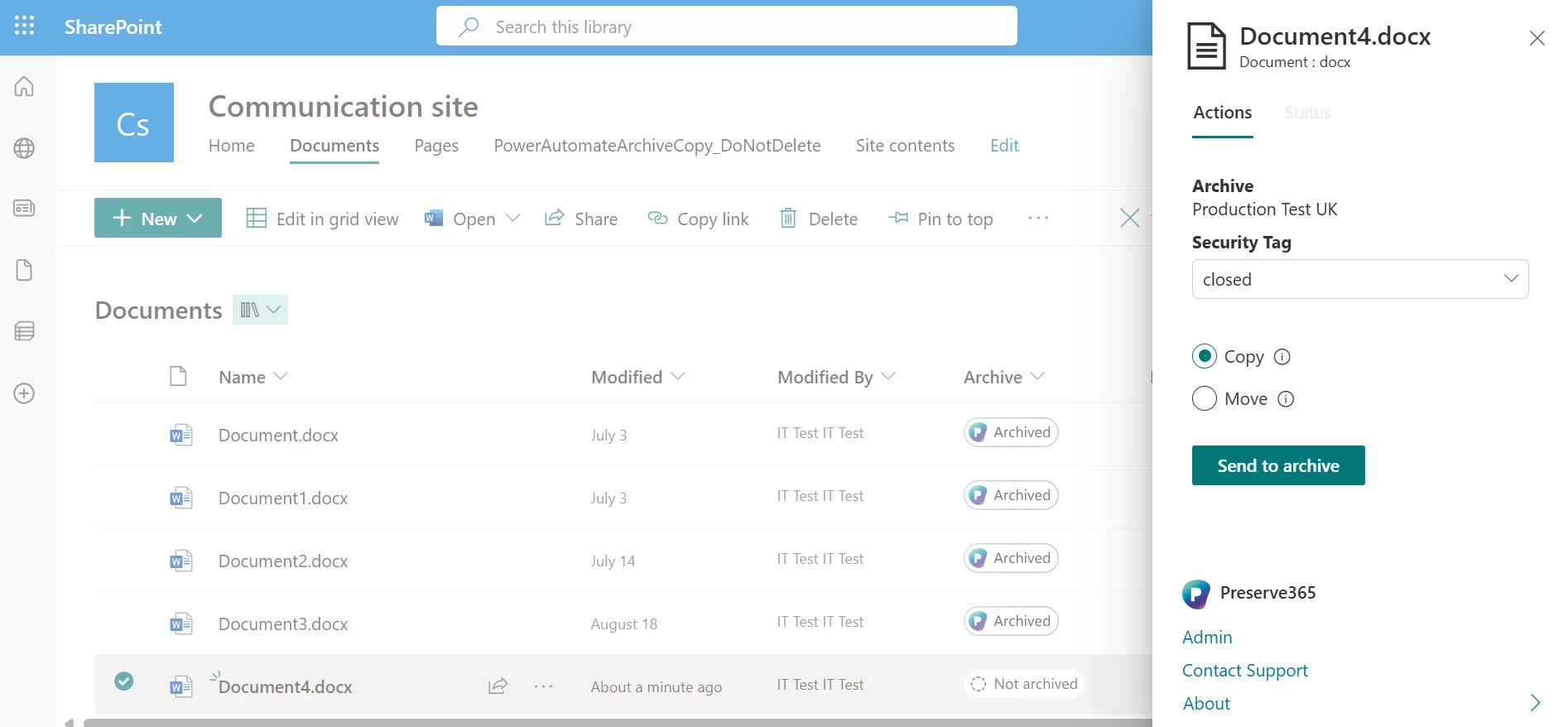The height and width of the screenshot is (727, 1568).
Task: Click the share icon in Document4.docx row
Action: 498,686
